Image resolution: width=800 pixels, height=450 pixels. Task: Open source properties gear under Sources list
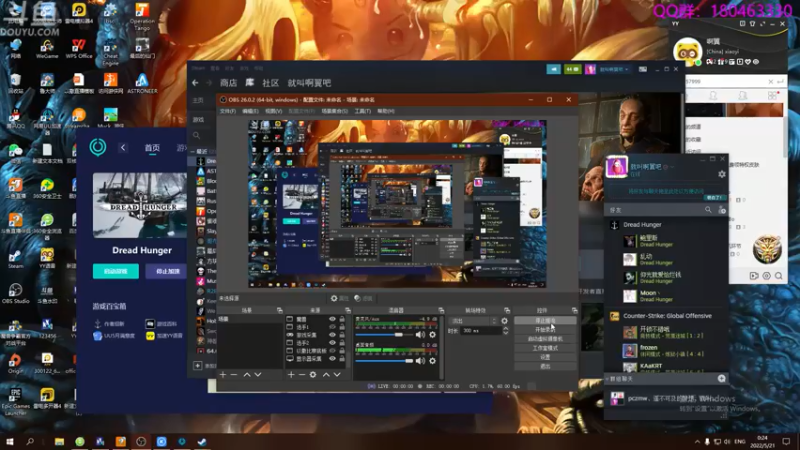tap(313, 374)
